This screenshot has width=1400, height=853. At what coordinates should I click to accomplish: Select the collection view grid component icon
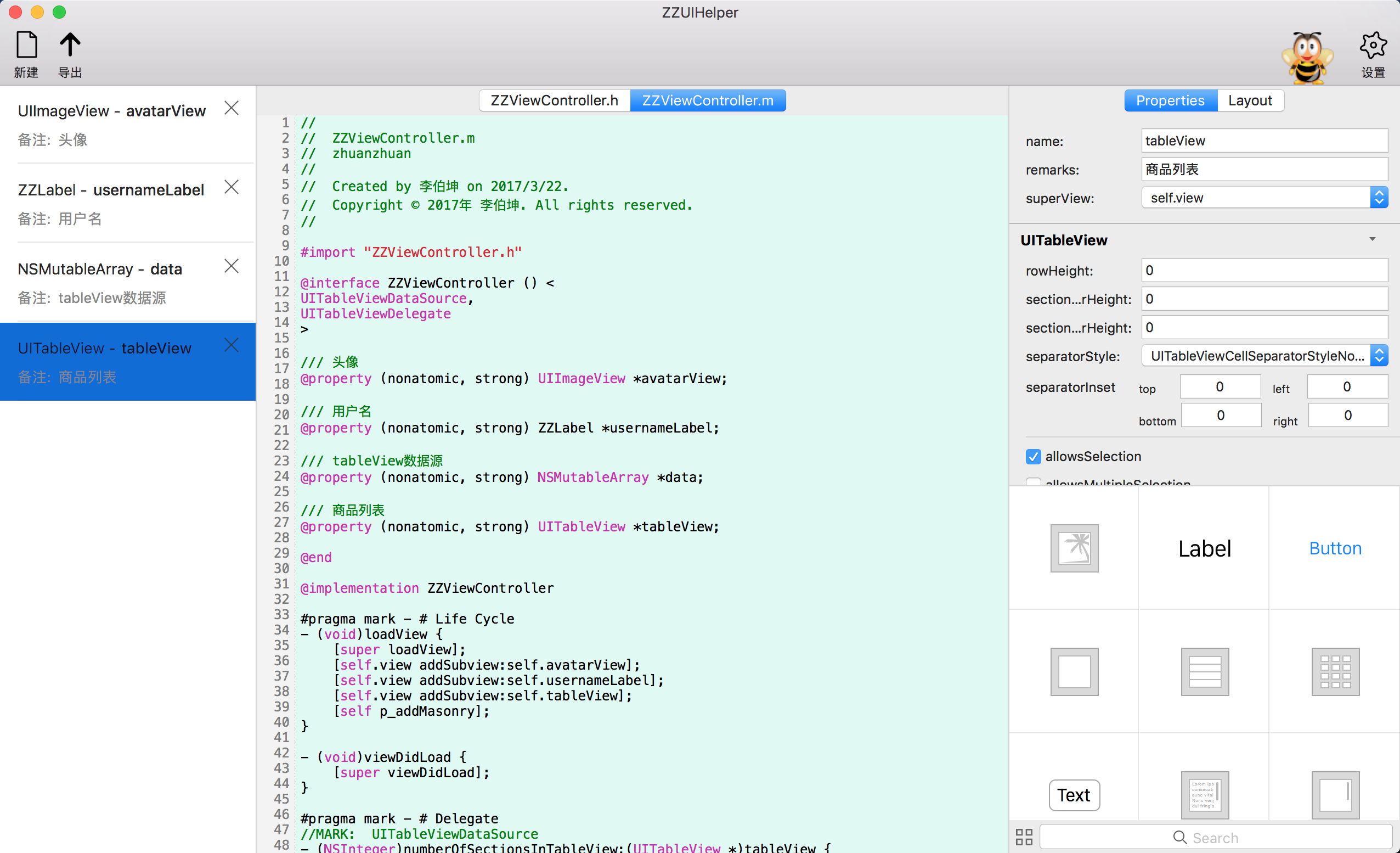tap(1335, 672)
